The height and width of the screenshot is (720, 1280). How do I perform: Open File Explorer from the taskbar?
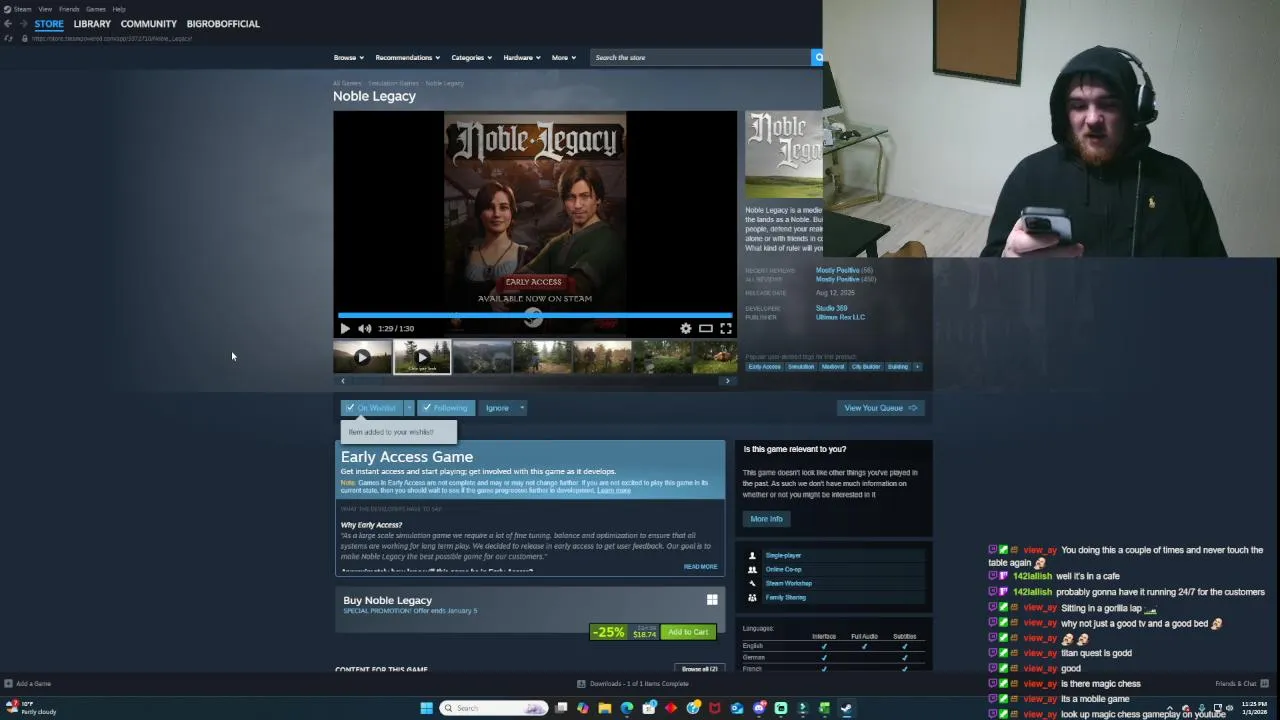pyautogui.click(x=605, y=708)
